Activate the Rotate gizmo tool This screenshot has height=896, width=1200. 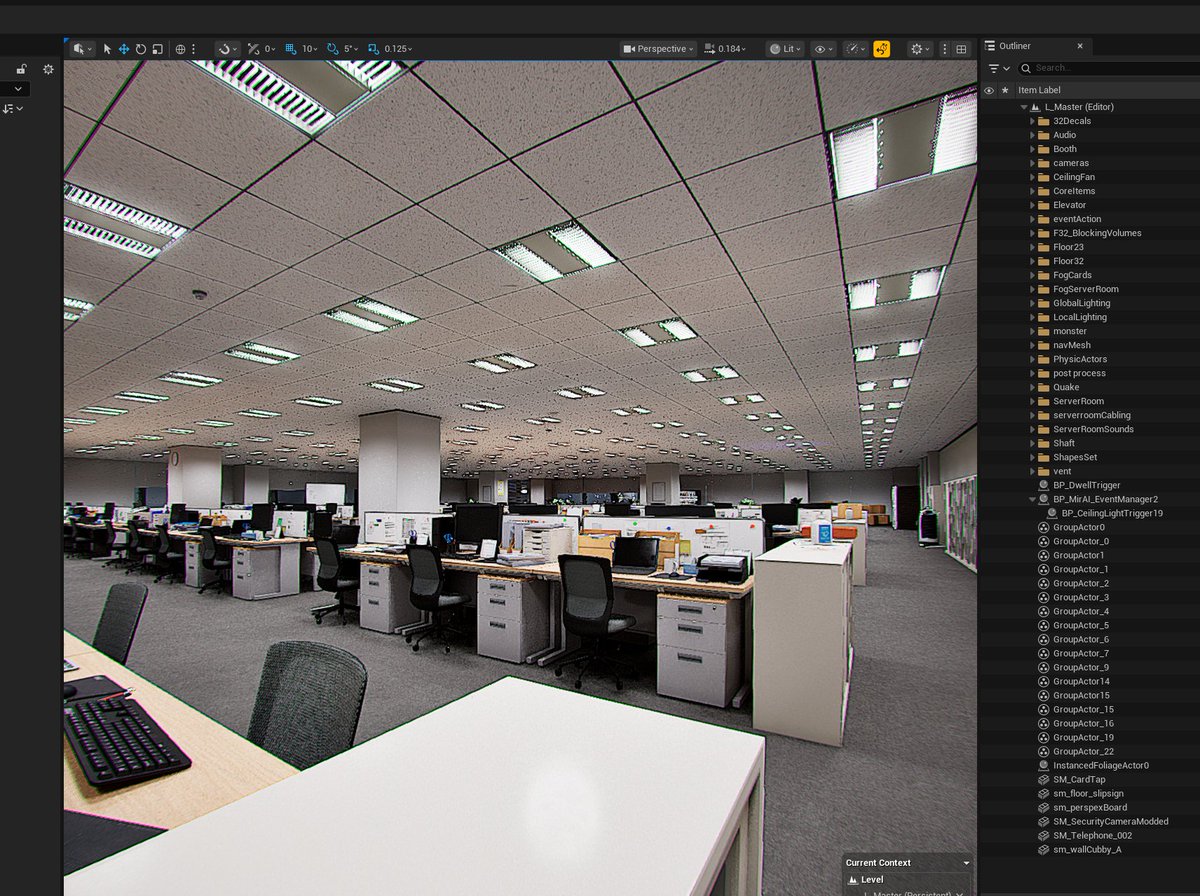pyautogui.click(x=141, y=48)
